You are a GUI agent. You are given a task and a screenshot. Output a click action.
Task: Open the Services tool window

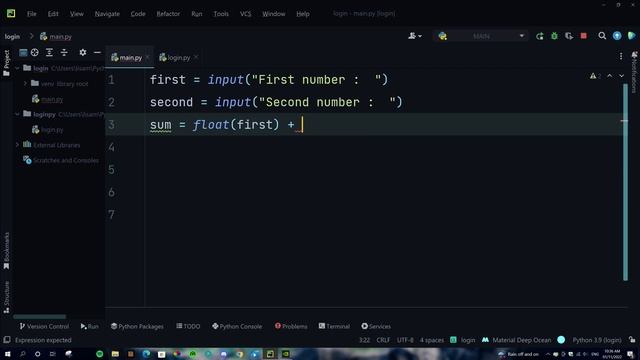click(376, 326)
